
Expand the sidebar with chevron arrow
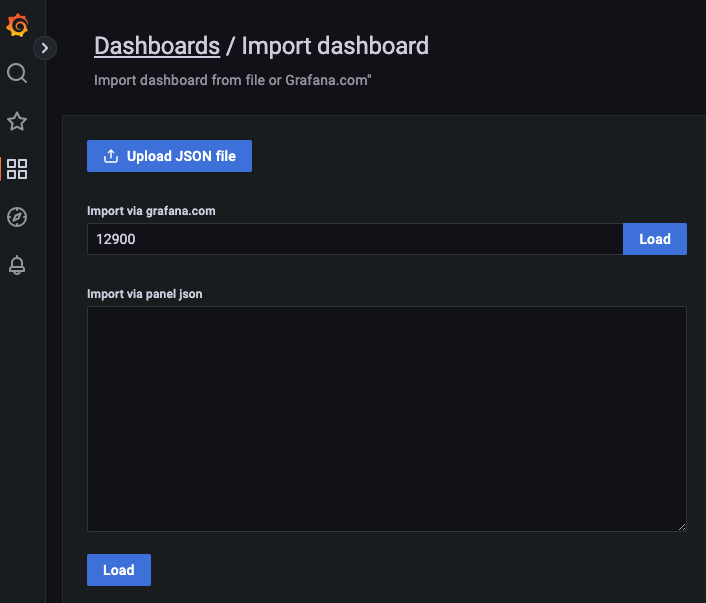[x=45, y=48]
